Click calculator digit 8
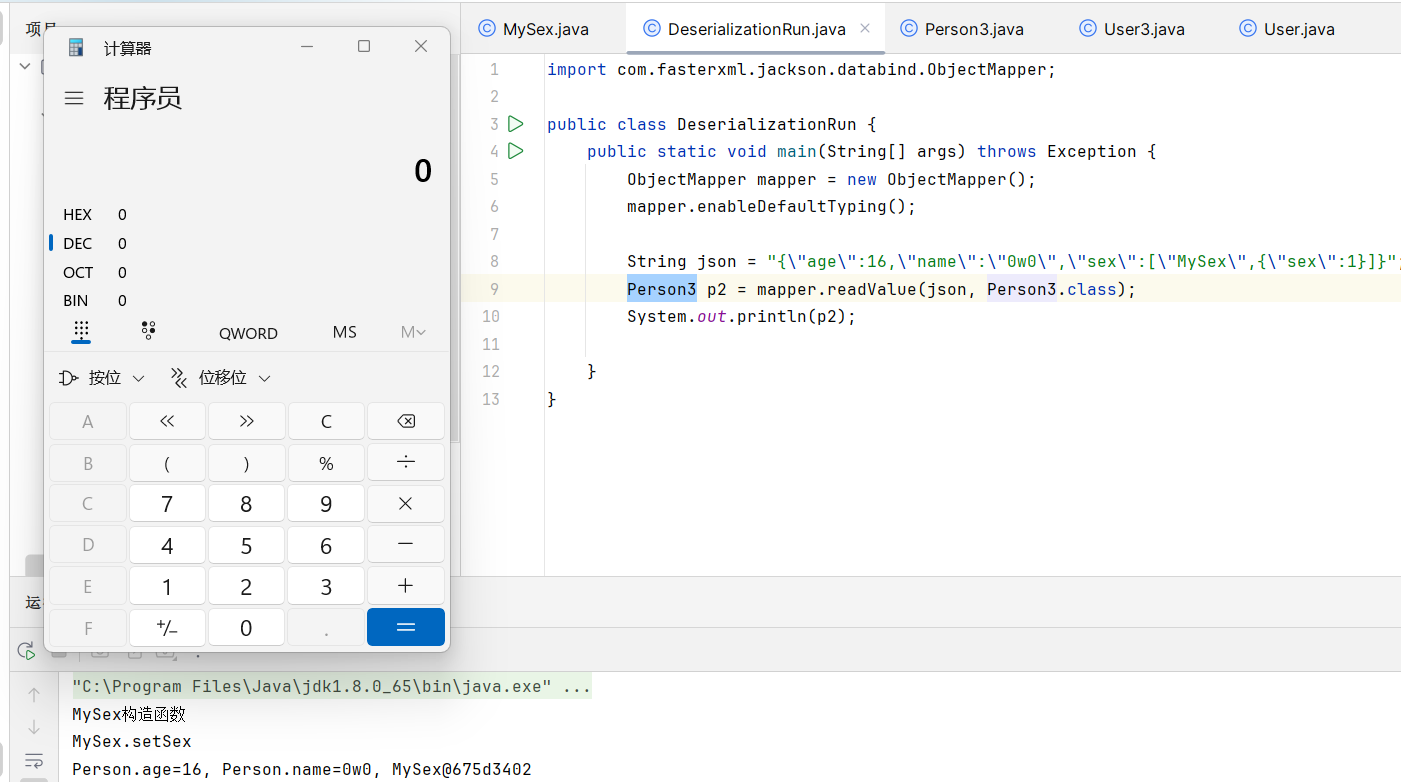Viewport: 1401px width, 782px height. (x=246, y=504)
